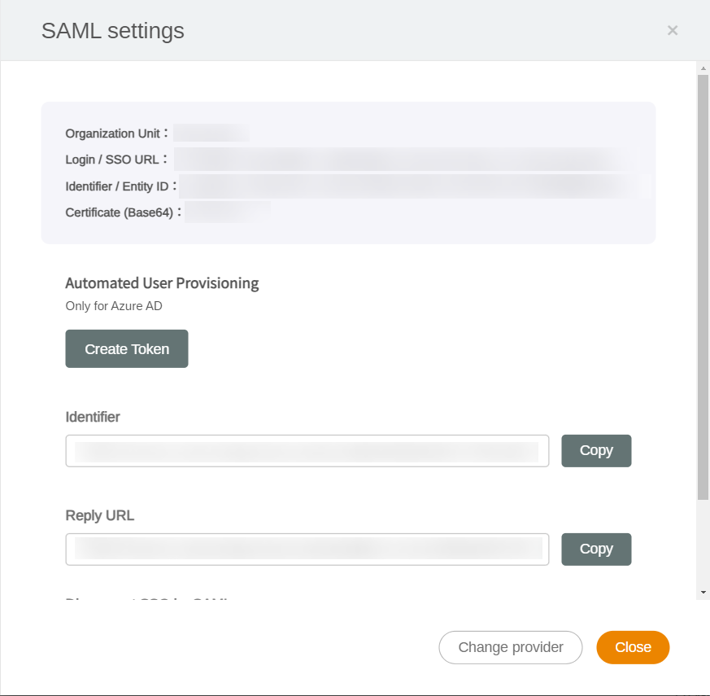Click the scrollbar up arrow
Viewport: 710px width, 696px height.
point(703,67)
